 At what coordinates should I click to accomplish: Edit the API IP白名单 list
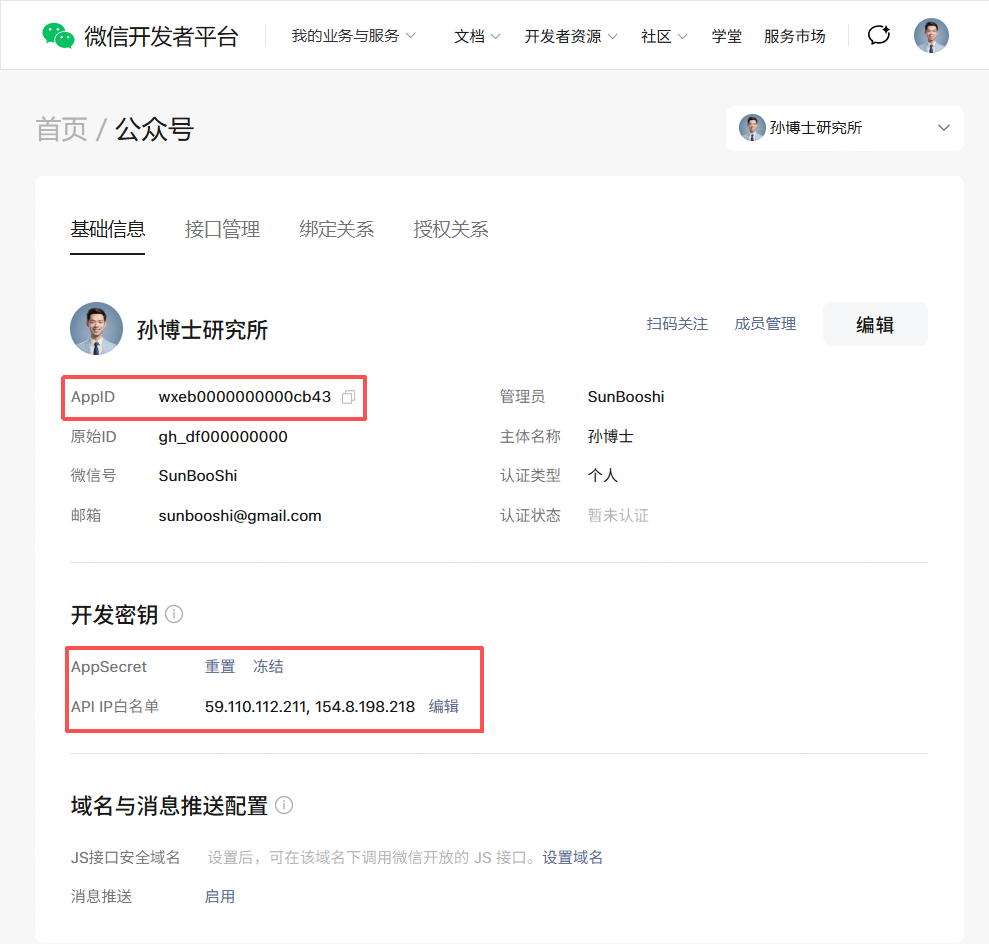[x=444, y=706]
